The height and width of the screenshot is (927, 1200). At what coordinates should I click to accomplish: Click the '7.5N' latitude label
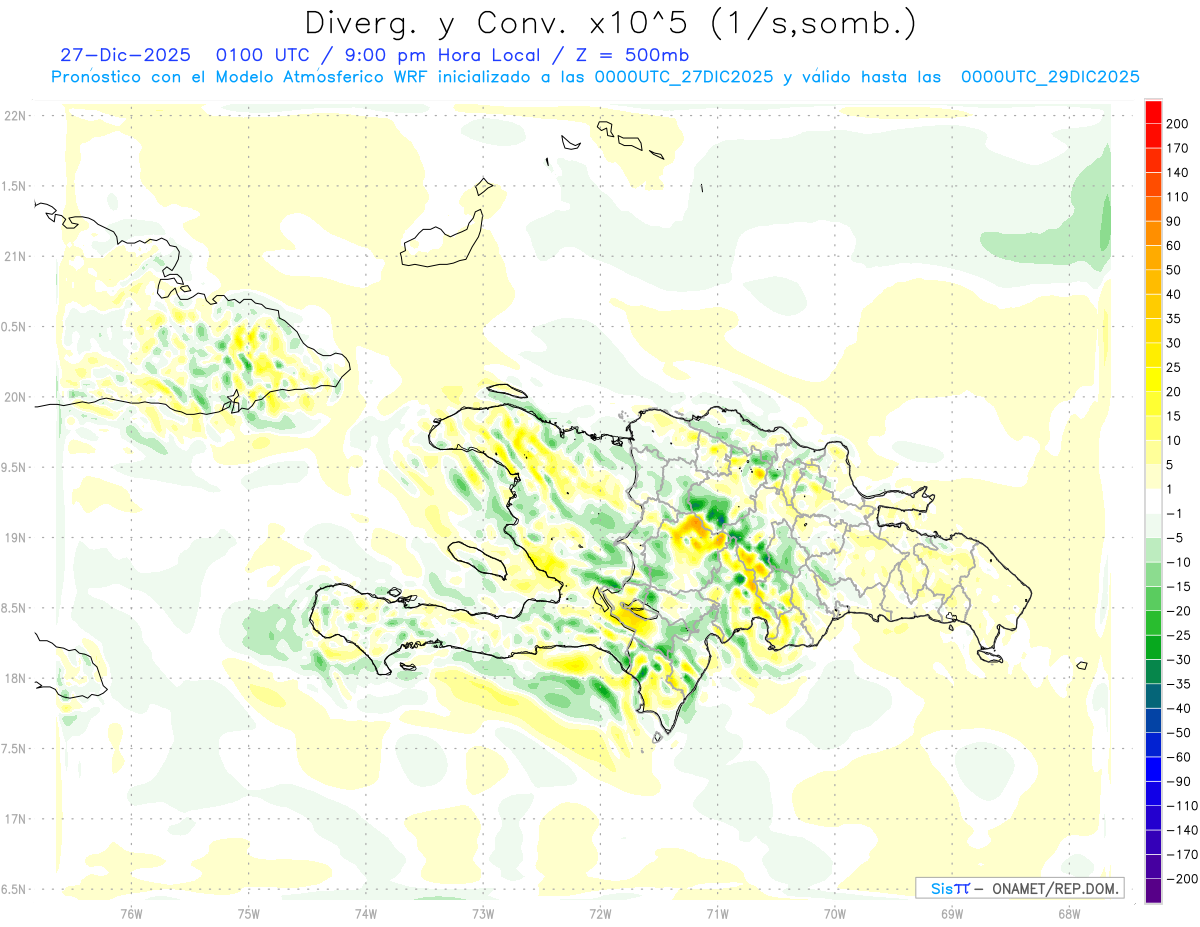(x=15, y=749)
